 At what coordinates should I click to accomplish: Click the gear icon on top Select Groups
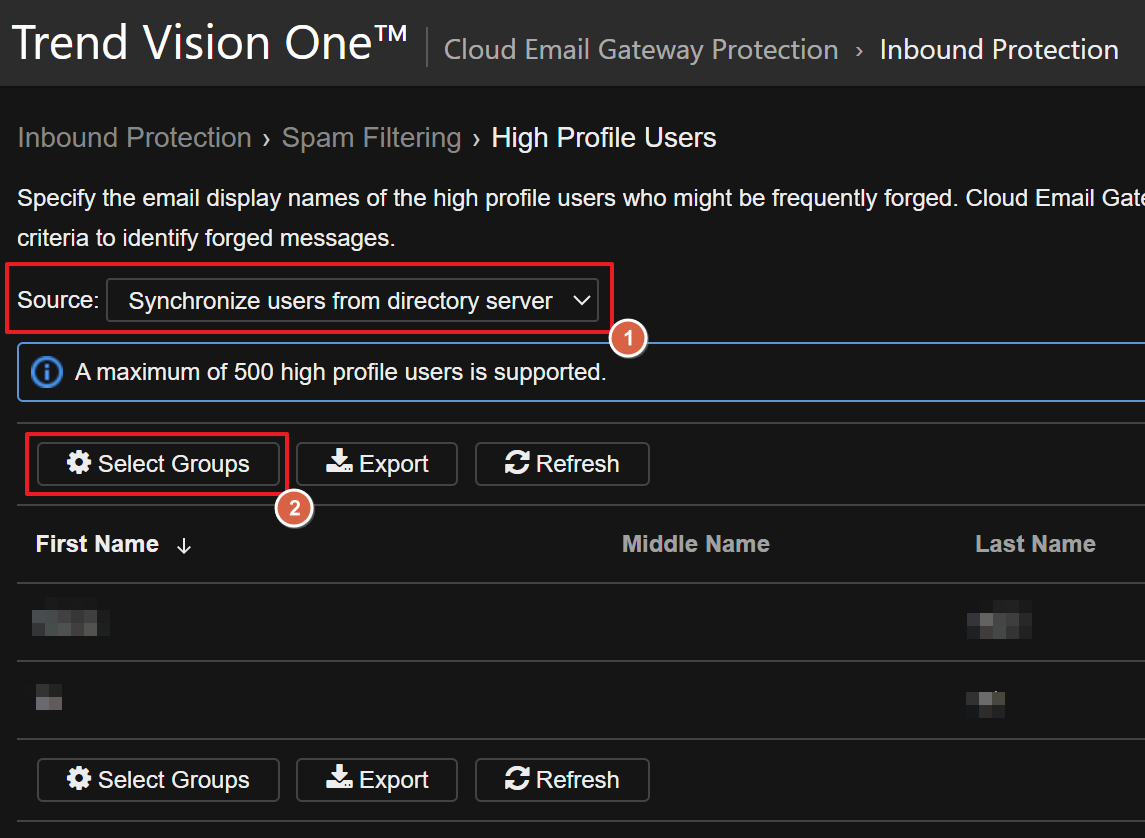click(79, 464)
